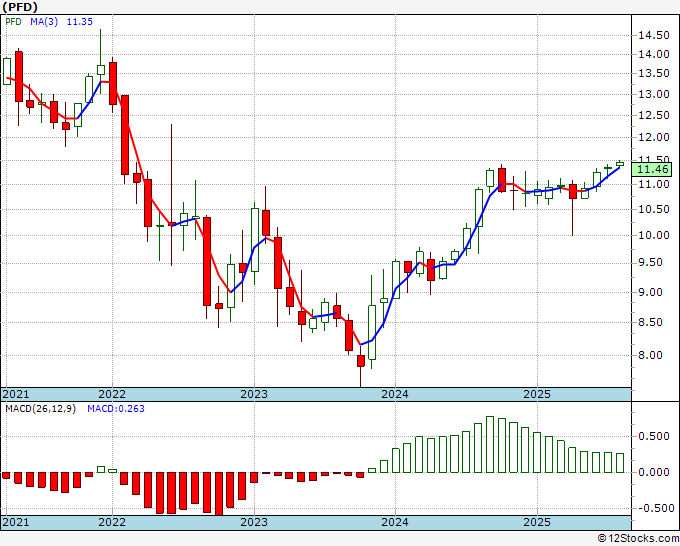The image size is (680, 546).
Task: Click the 14.00 price axis label
Action: pyautogui.click(x=654, y=55)
